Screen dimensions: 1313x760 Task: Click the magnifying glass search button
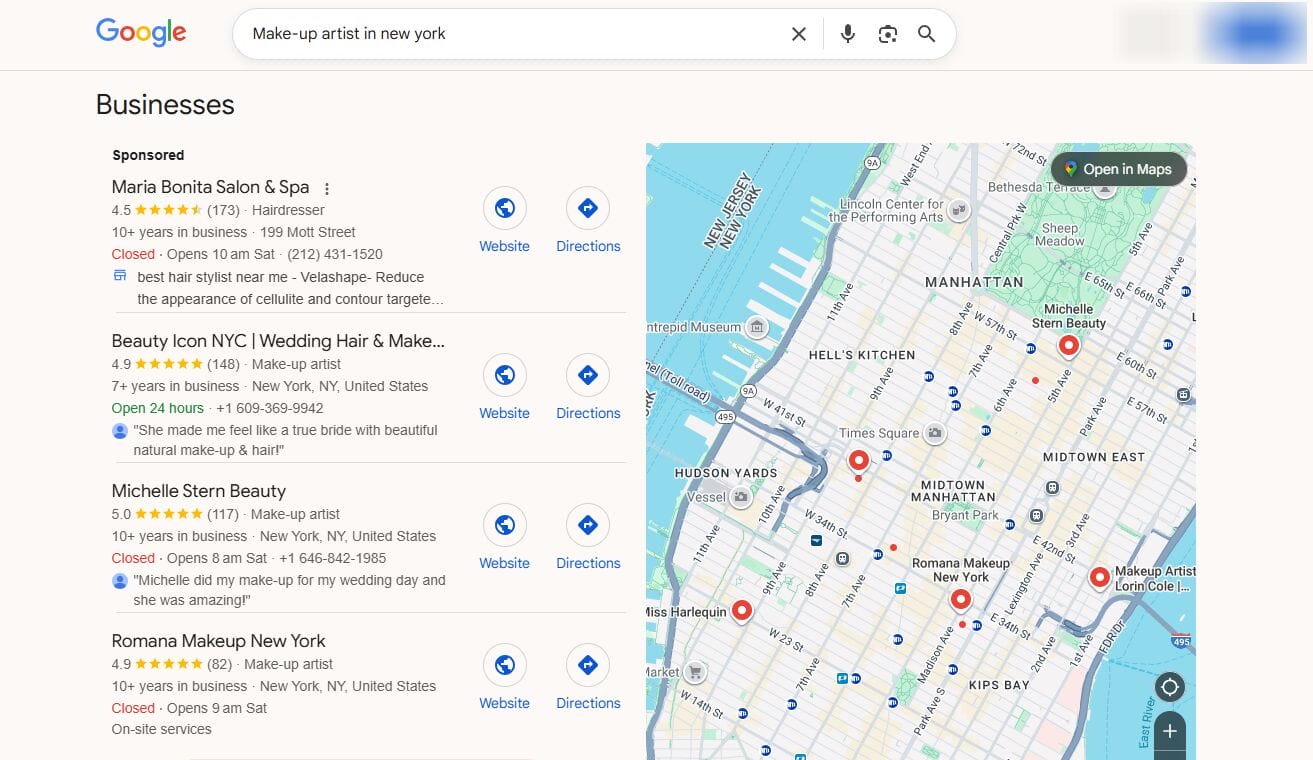(x=927, y=34)
